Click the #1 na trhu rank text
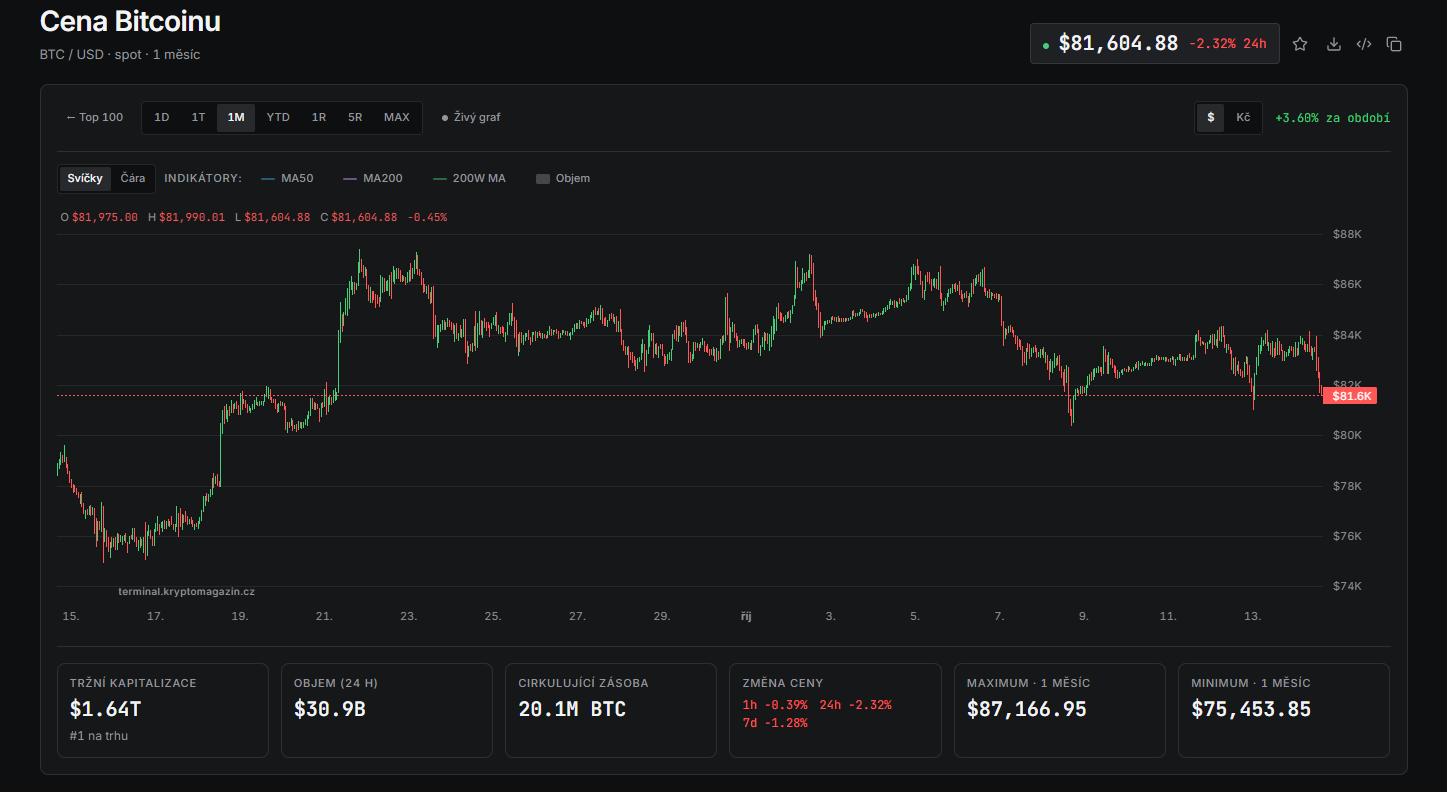 point(99,736)
